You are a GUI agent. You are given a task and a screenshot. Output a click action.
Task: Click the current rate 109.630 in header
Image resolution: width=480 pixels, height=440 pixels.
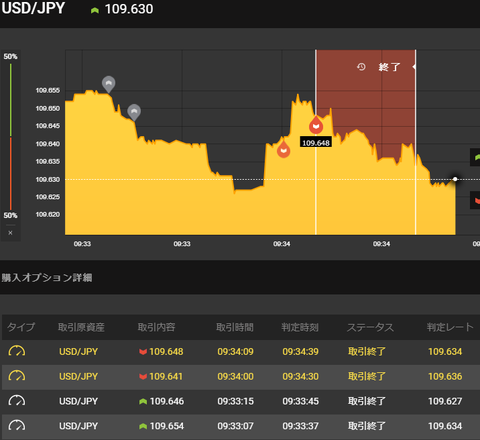[129, 9]
